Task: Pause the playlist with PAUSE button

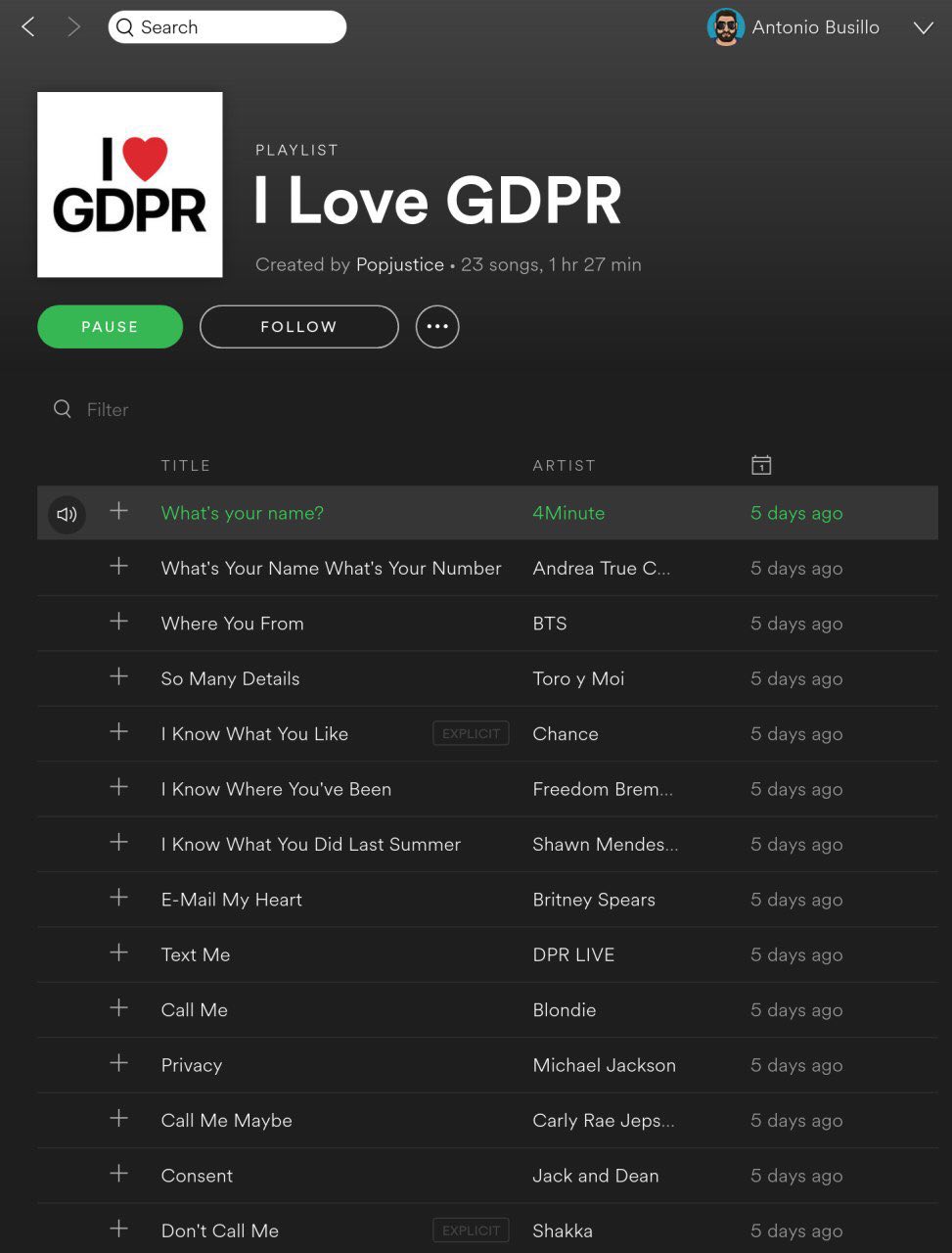Action: [x=110, y=327]
